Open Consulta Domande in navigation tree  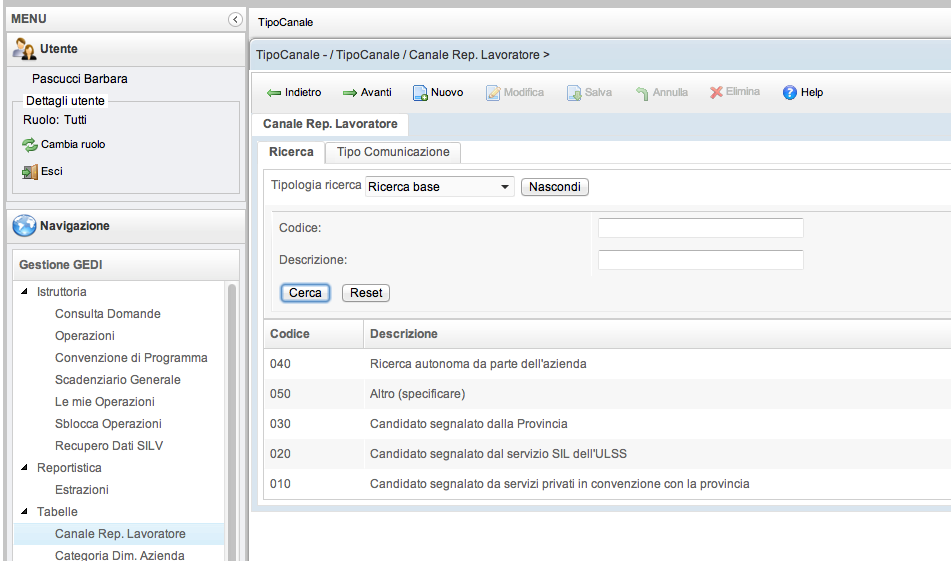click(108, 314)
